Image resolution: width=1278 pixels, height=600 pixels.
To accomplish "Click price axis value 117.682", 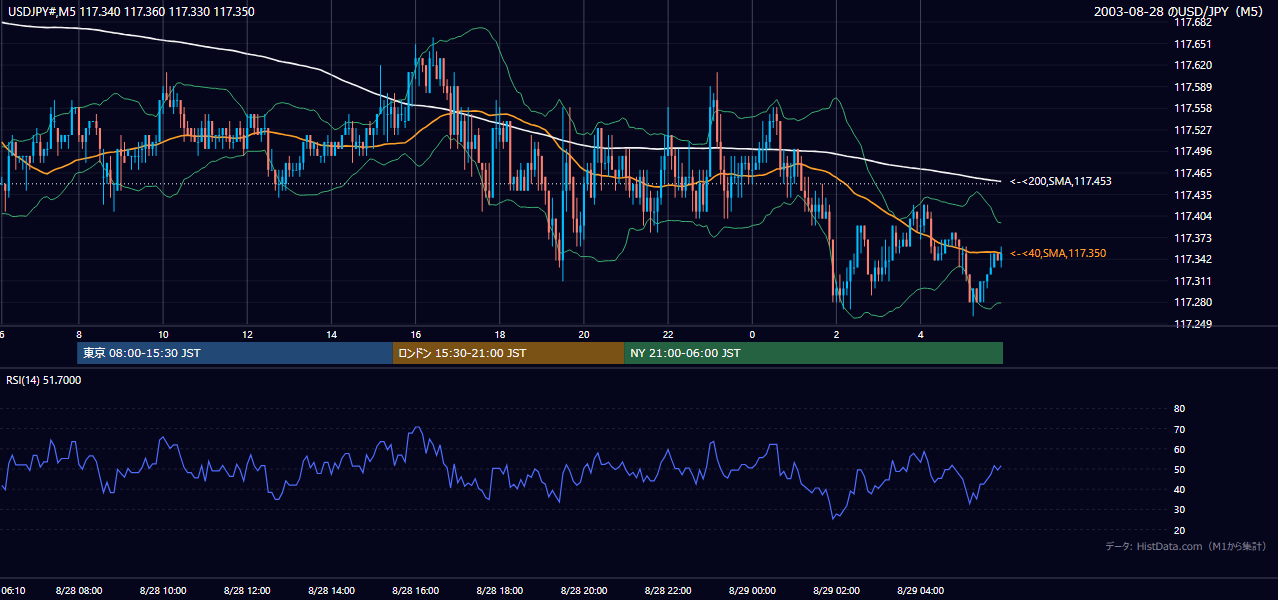I will (x=1193, y=22).
